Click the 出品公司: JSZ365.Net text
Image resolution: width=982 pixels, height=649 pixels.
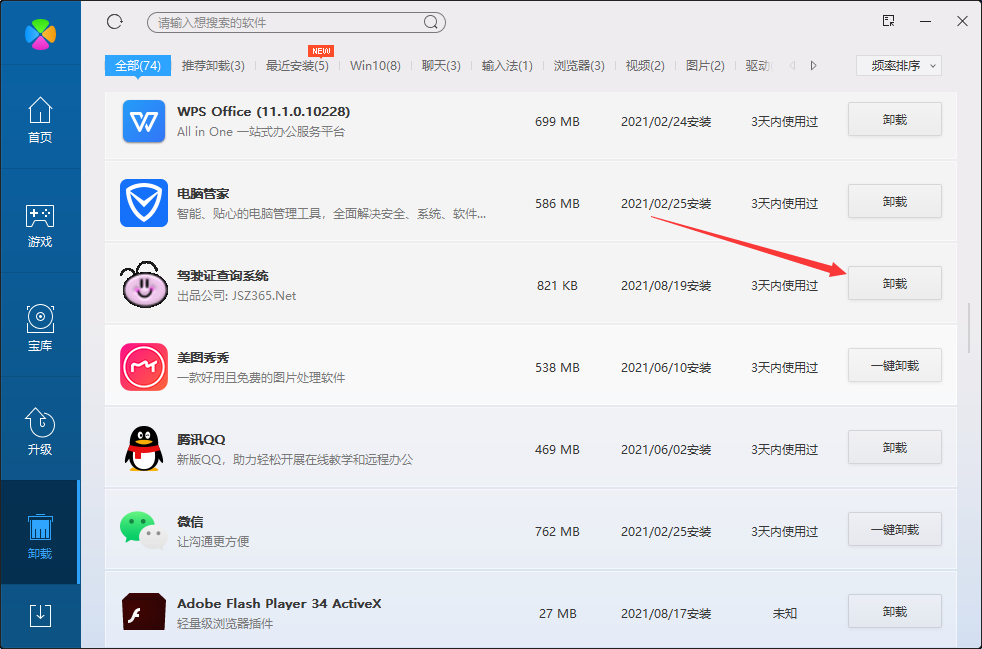(x=237, y=296)
